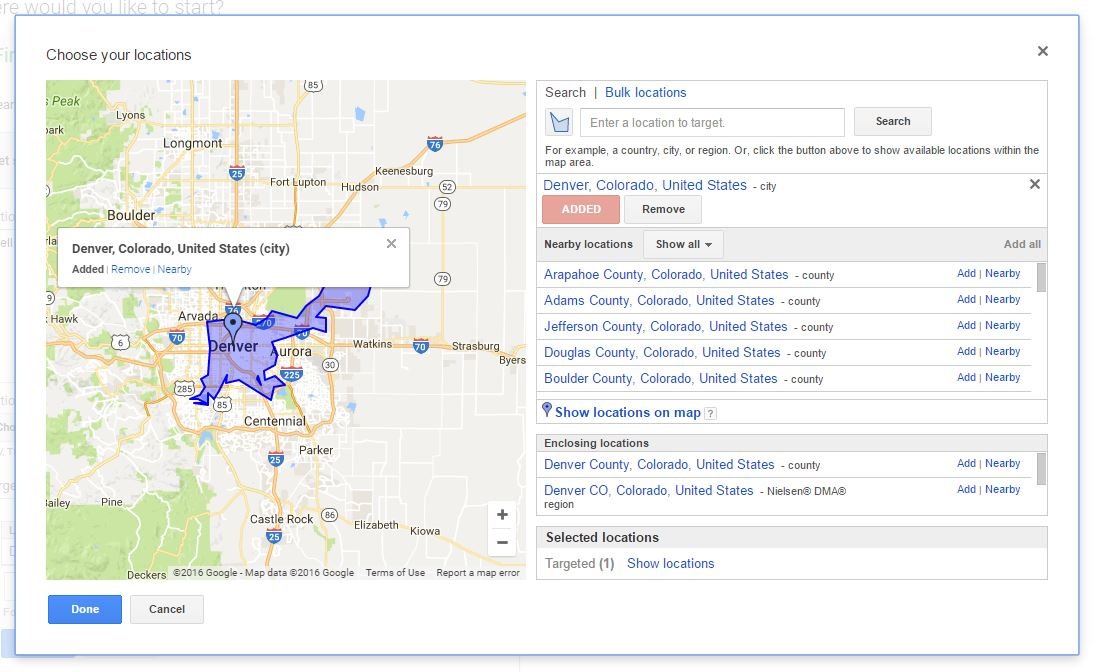Dismiss the Denver info window on the map
Image resolution: width=1102 pixels, height=672 pixels.
pyautogui.click(x=391, y=243)
